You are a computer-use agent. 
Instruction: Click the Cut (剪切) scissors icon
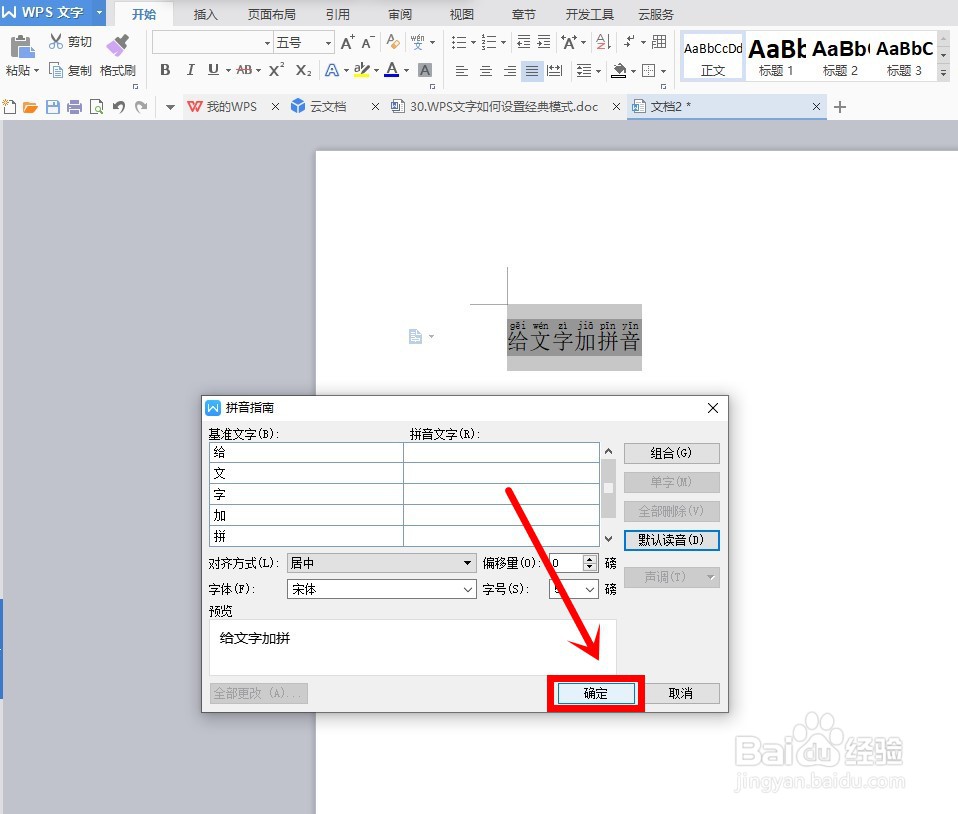click(x=56, y=42)
